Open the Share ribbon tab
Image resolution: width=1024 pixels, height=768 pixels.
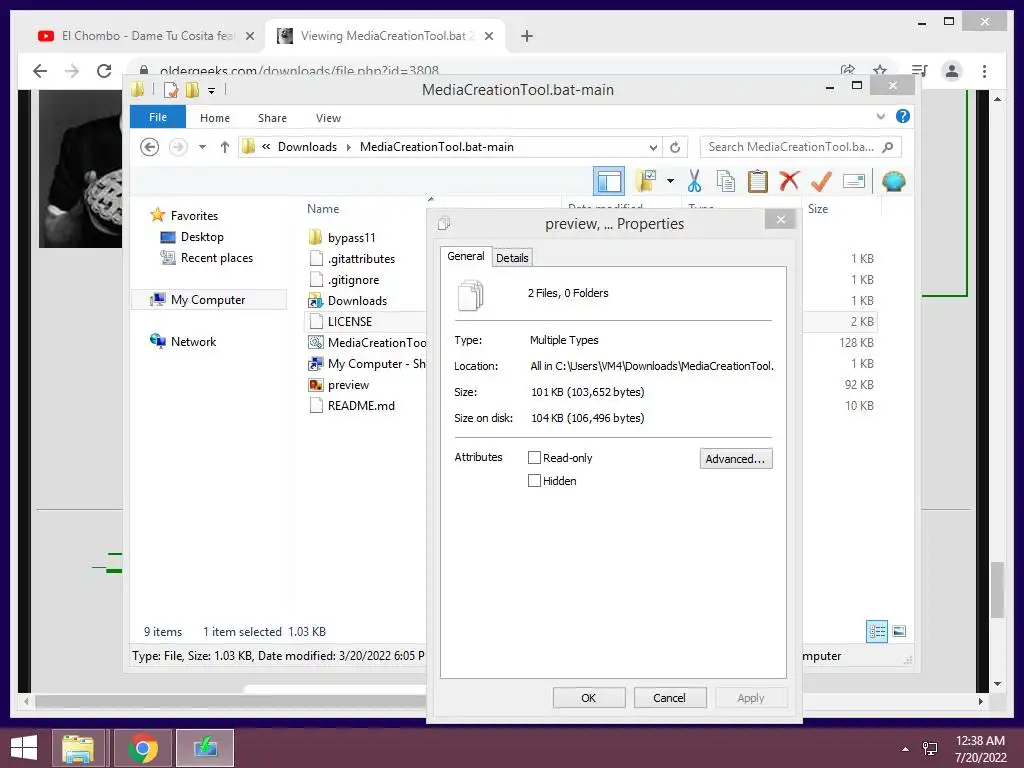pyautogui.click(x=272, y=118)
